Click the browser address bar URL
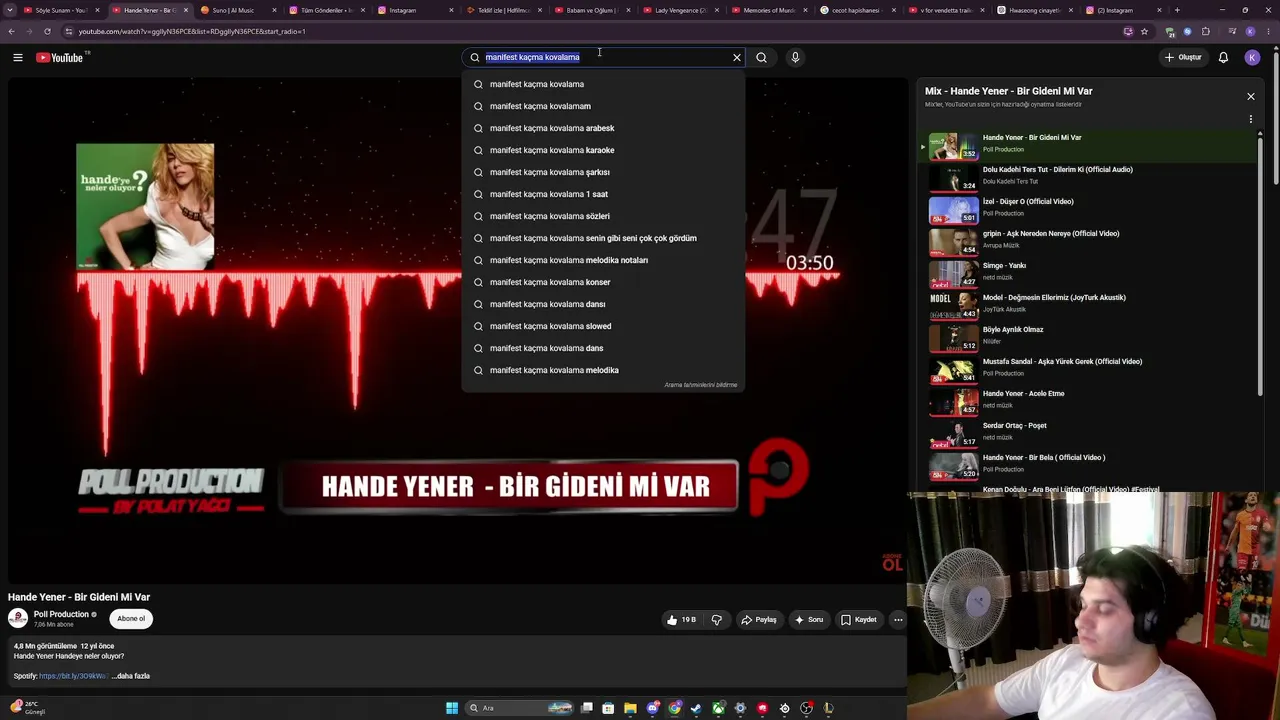Viewport: 1280px width, 720px height. [x=192, y=31]
